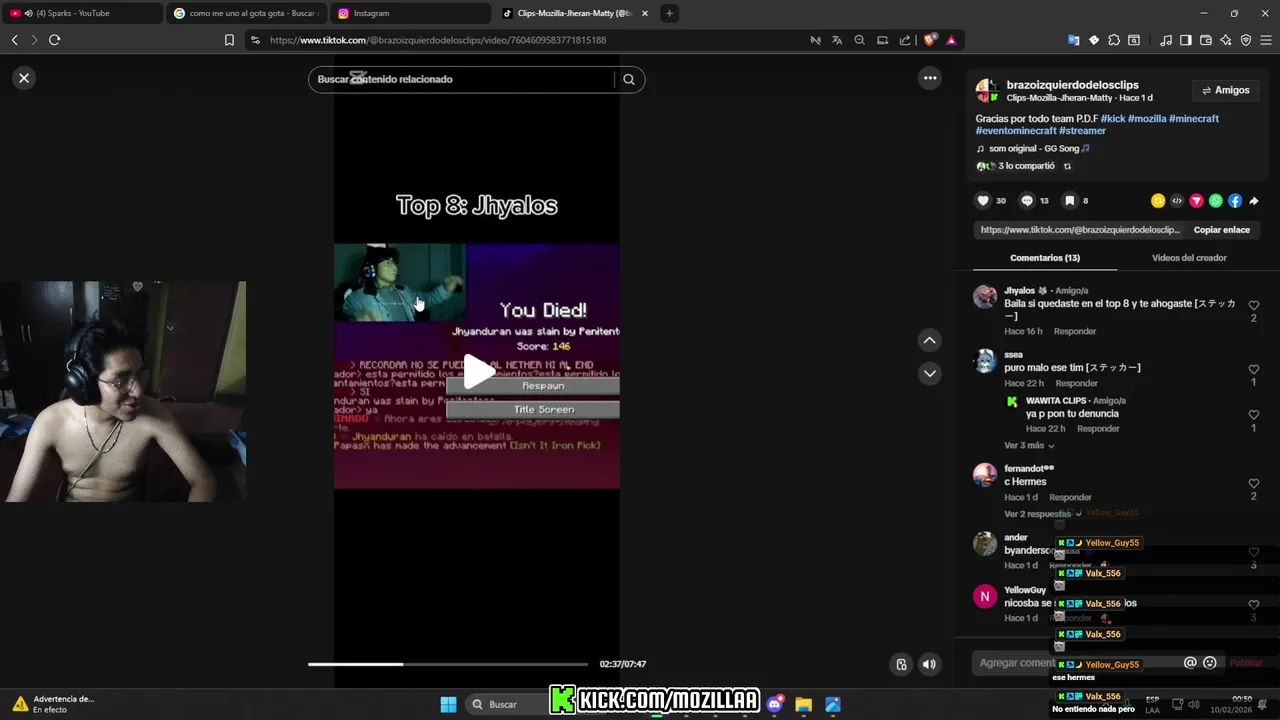Click the zoom-out magnifier in address bar
This screenshot has height=720, width=1280.
(x=860, y=40)
